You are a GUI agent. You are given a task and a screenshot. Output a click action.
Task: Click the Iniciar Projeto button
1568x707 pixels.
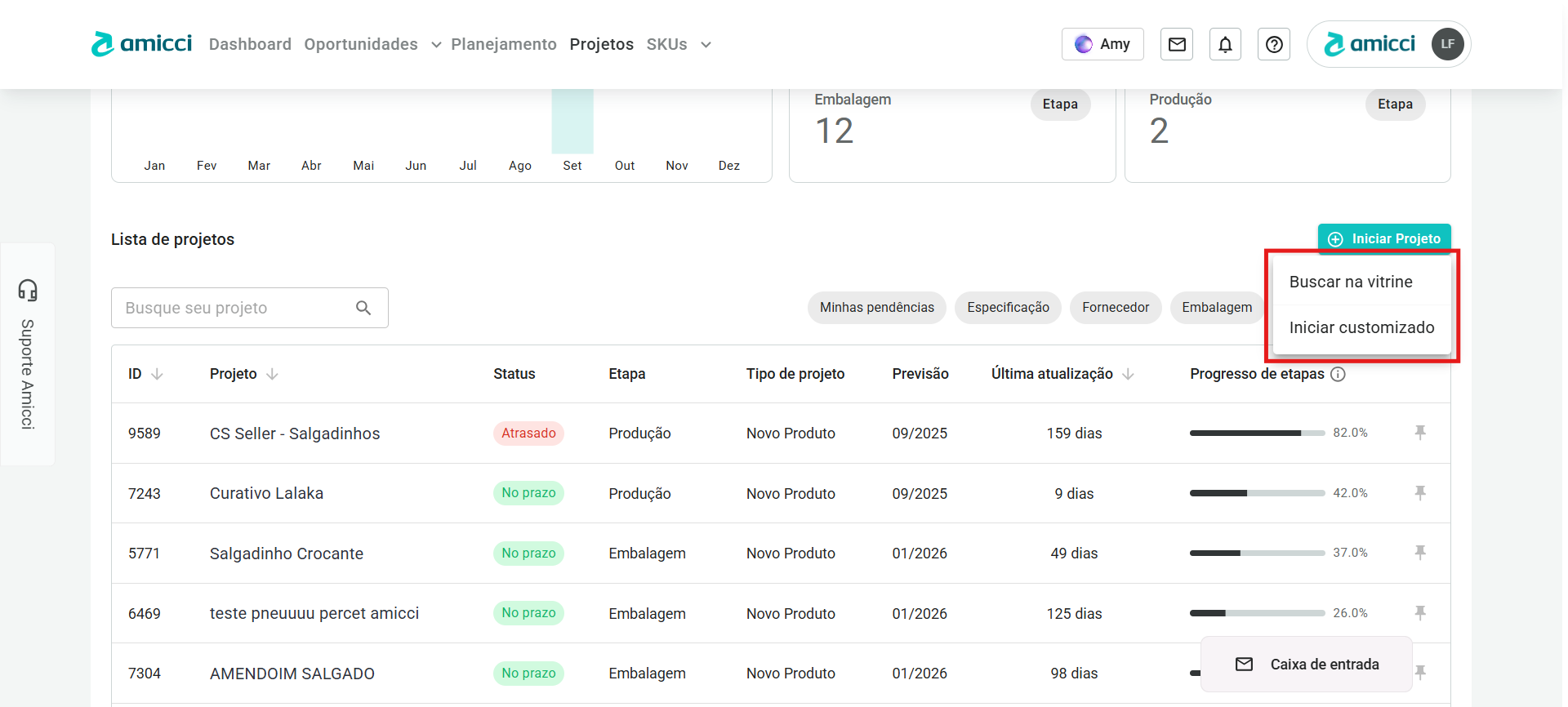tap(1384, 238)
